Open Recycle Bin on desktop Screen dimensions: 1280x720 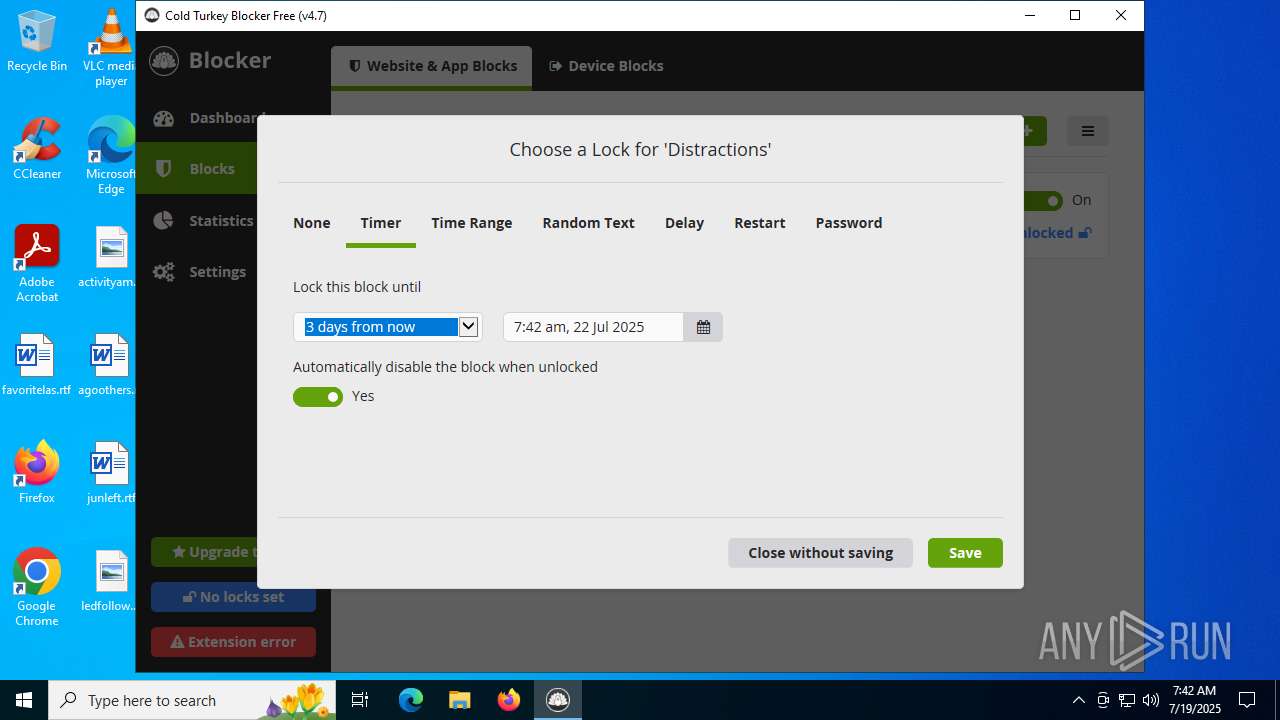pos(37,41)
